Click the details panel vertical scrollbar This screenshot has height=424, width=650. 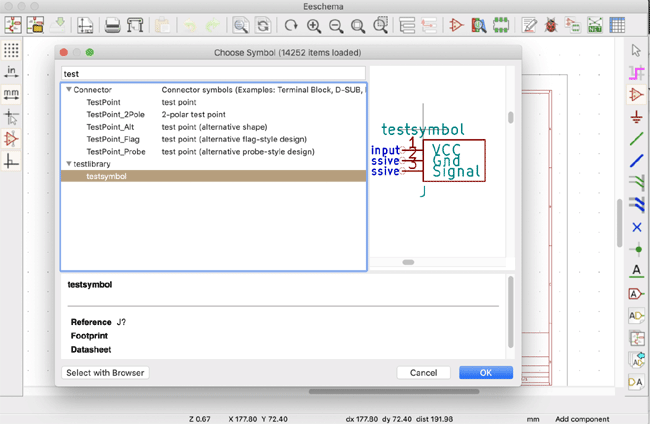(511, 312)
